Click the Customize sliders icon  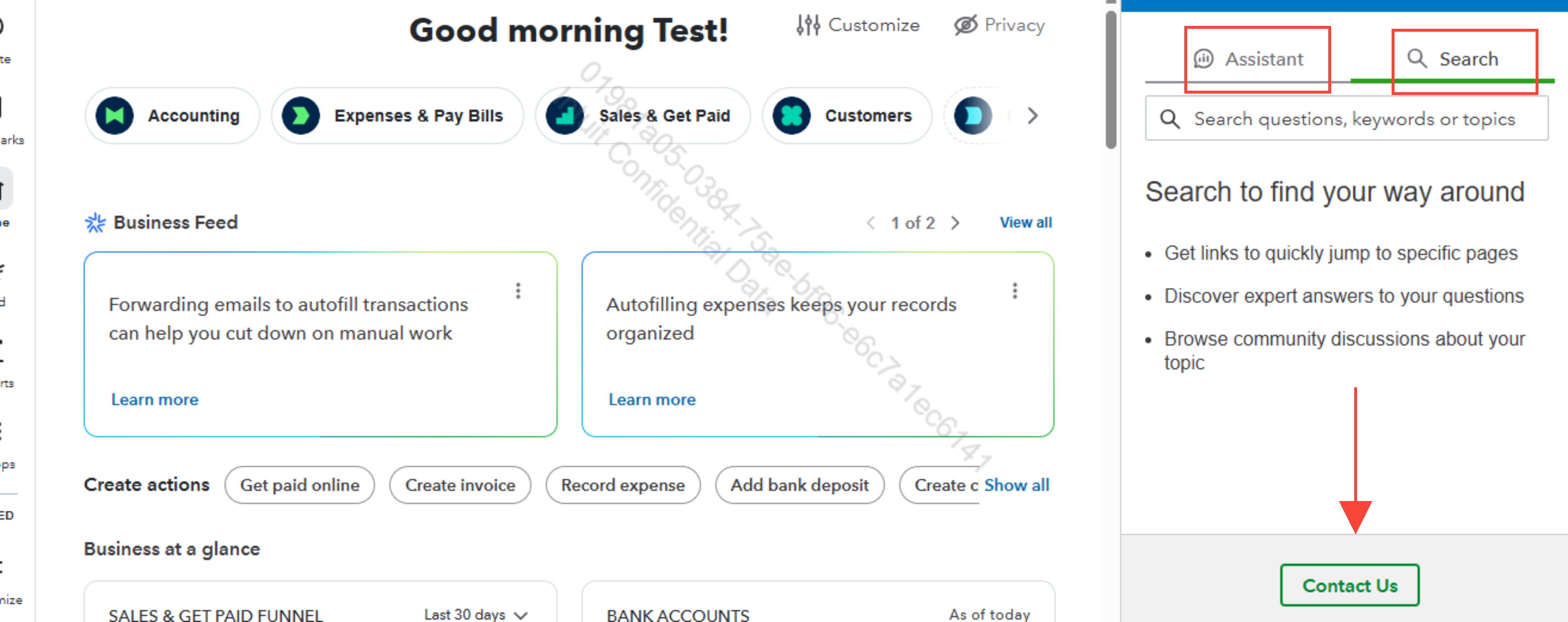pos(808,25)
